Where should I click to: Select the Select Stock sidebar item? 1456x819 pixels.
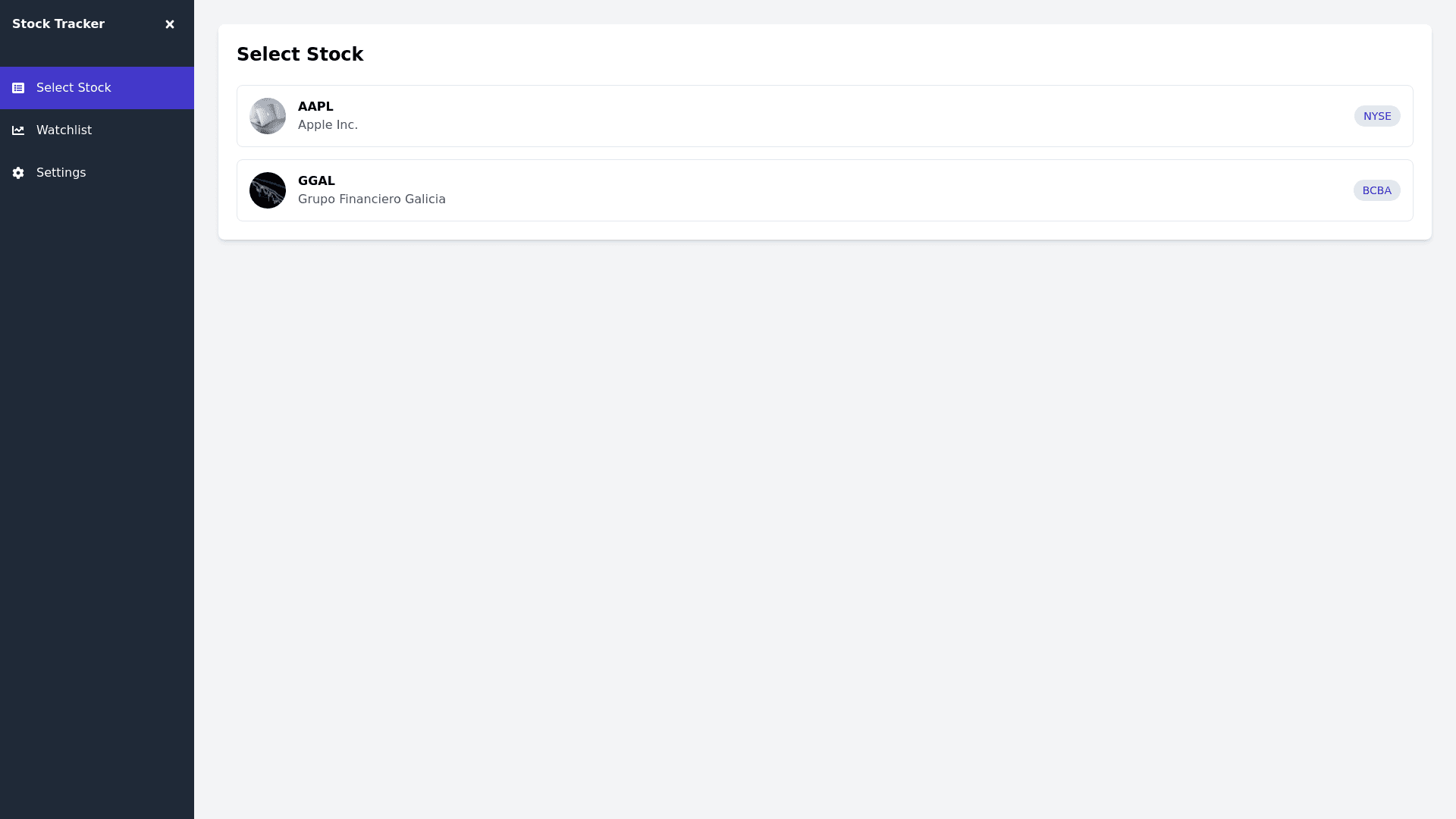(x=74, y=88)
